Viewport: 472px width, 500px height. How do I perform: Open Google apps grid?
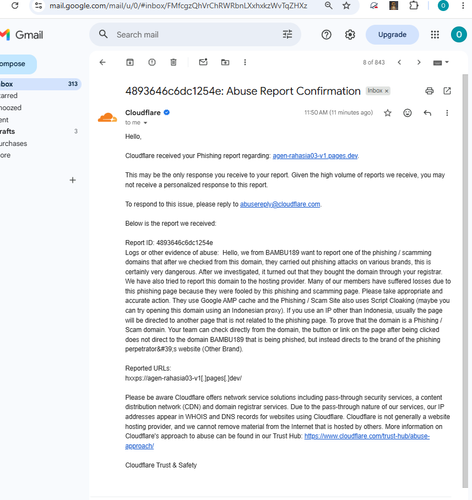tap(435, 34)
